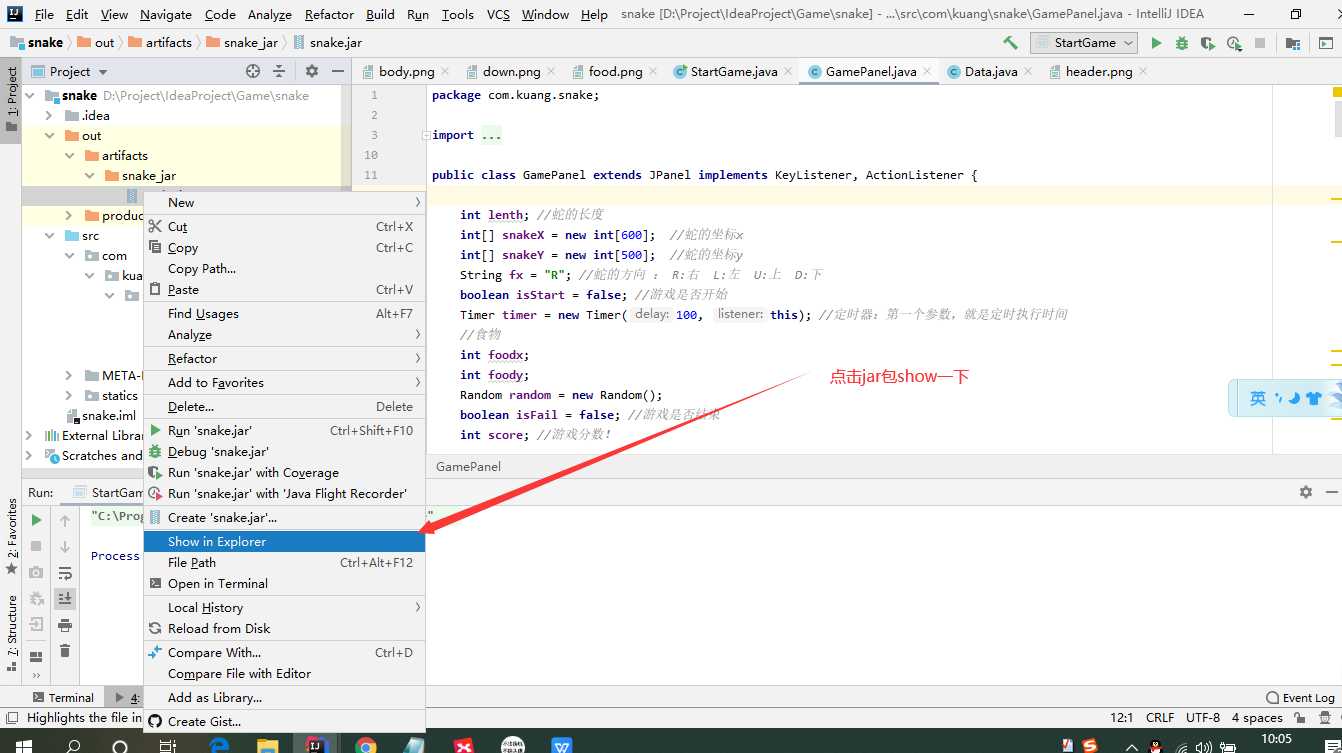
Task: Open 'New' submenu in context menu
Action: [x=284, y=202]
